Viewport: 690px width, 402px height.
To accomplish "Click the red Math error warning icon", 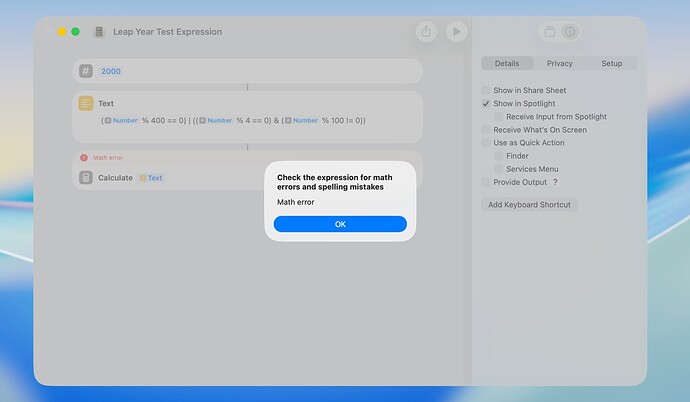I will [84, 157].
